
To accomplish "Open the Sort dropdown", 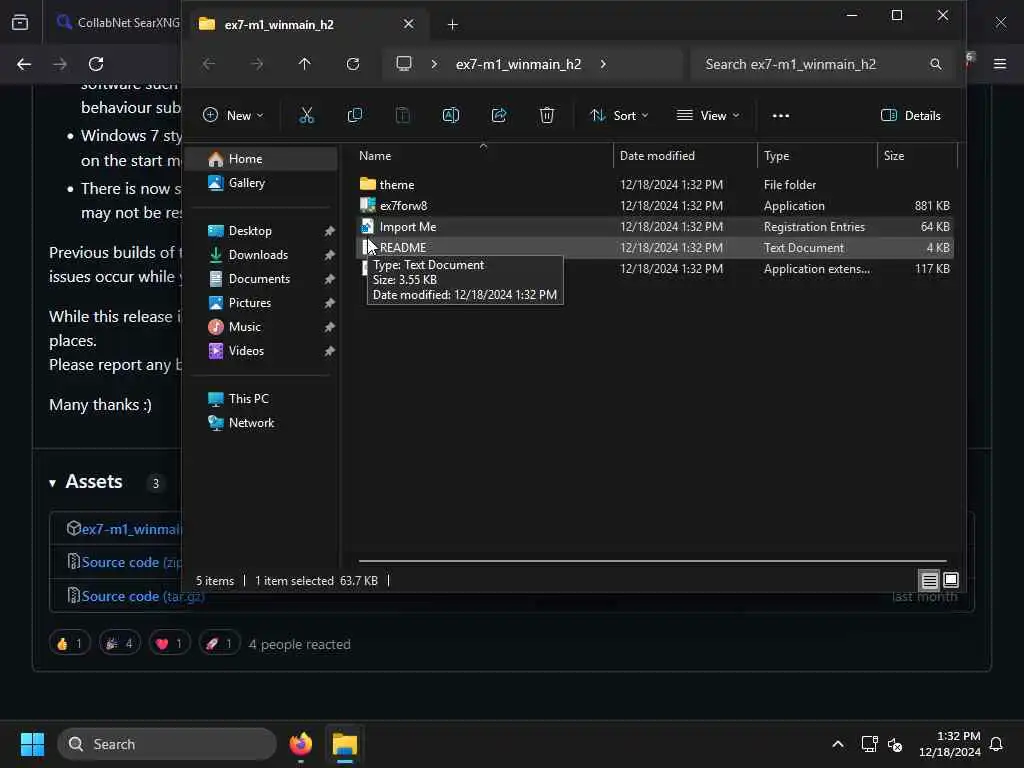I will pyautogui.click(x=619, y=116).
